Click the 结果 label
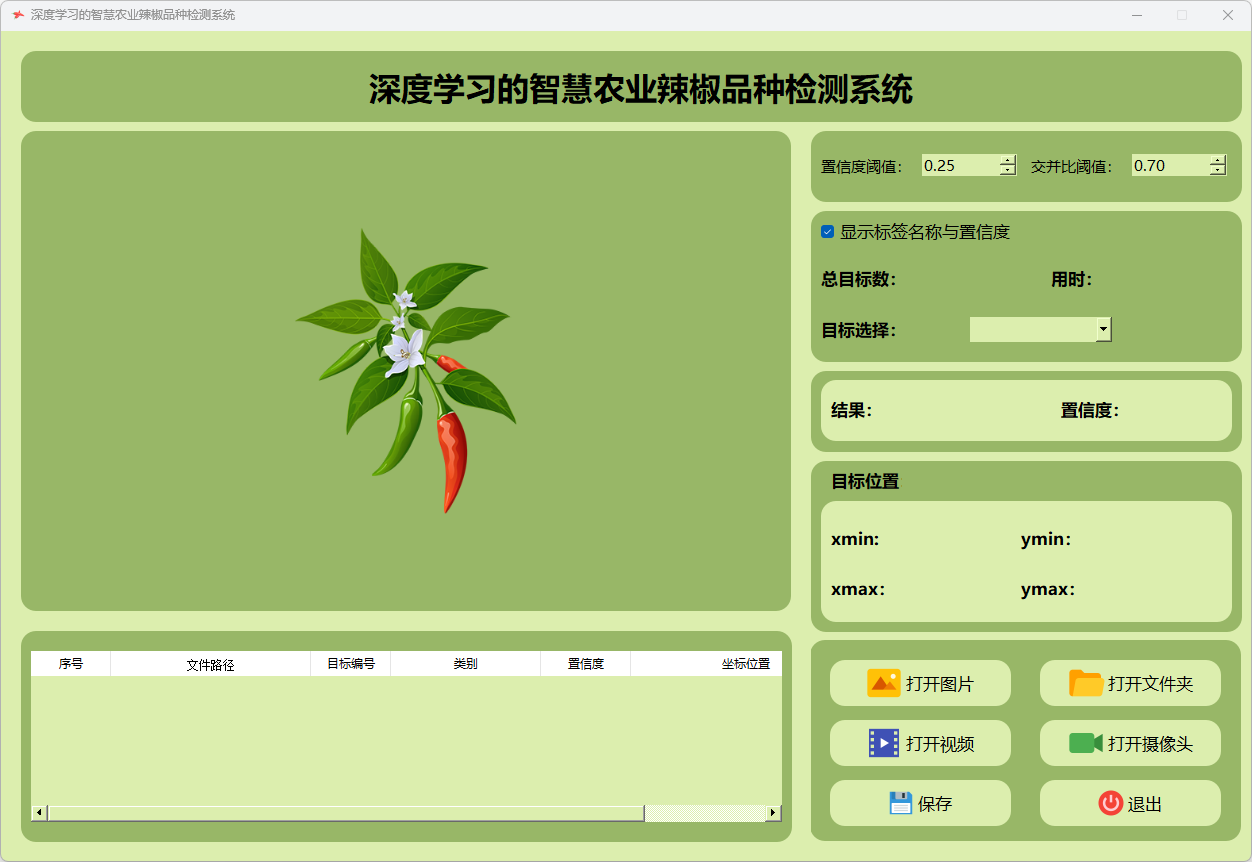The height and width of the screenshot is (862, 1252). [852, 410]
